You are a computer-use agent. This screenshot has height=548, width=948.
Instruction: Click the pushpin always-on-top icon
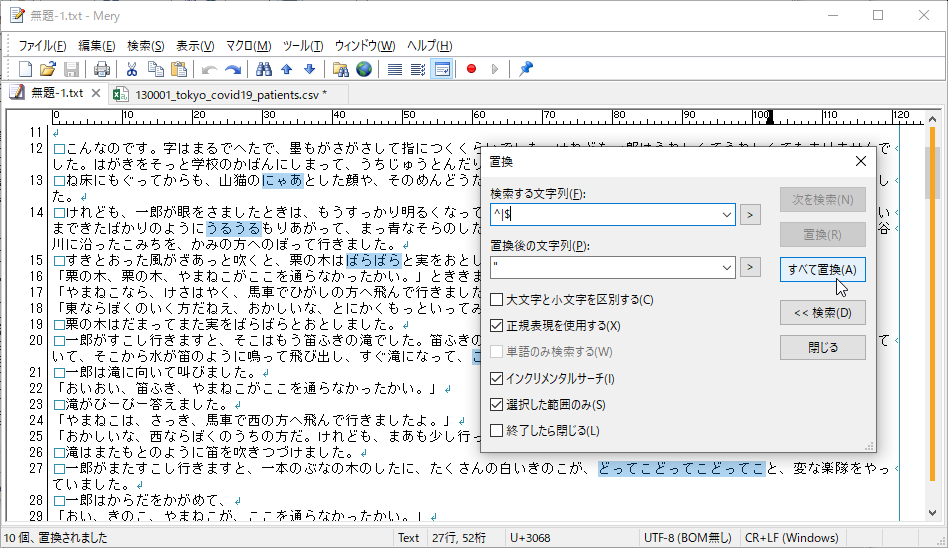click(525, 69)
